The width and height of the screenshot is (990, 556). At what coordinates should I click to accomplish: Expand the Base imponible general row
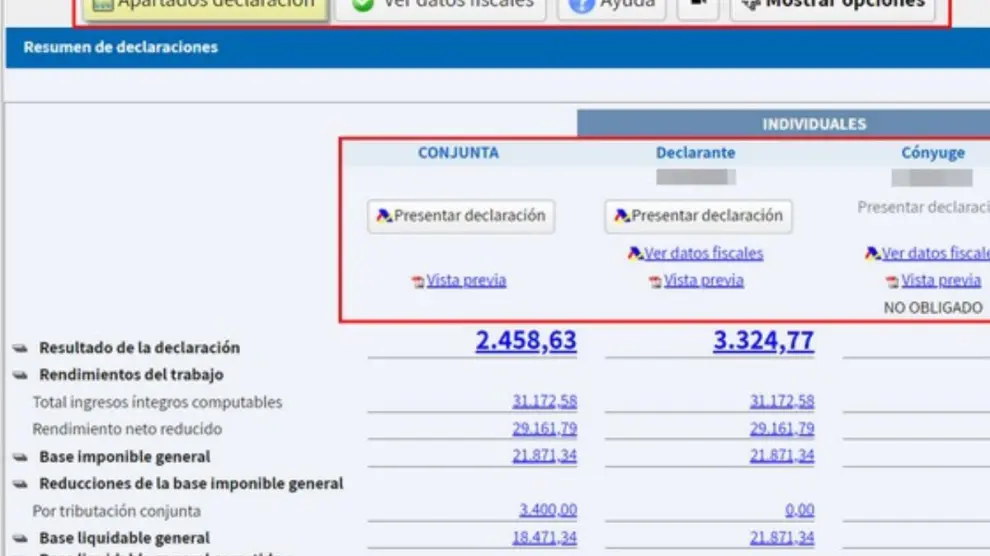point(20,457)
